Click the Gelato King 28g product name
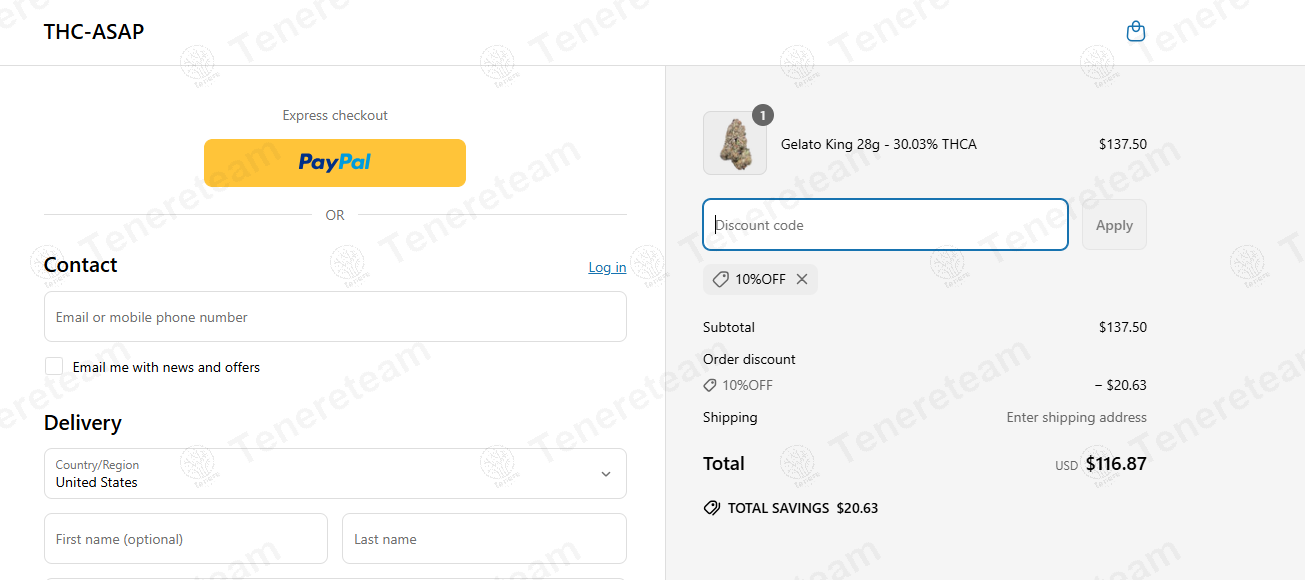1305x580 pixels. coord(878,144)
